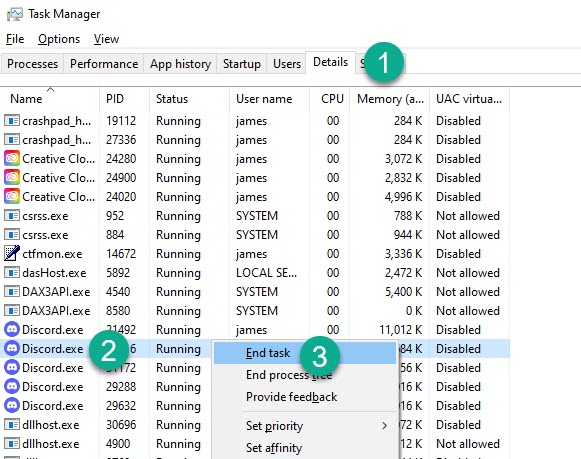Sort by the Name column header

[x=50, y=99]
